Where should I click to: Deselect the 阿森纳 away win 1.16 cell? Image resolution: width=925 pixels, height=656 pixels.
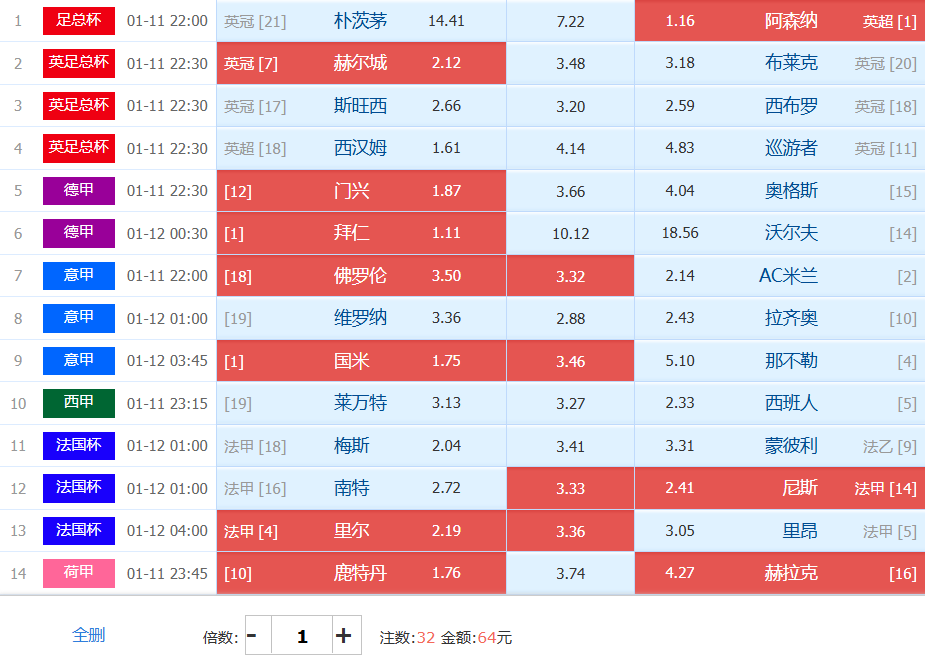click(779, 21)
